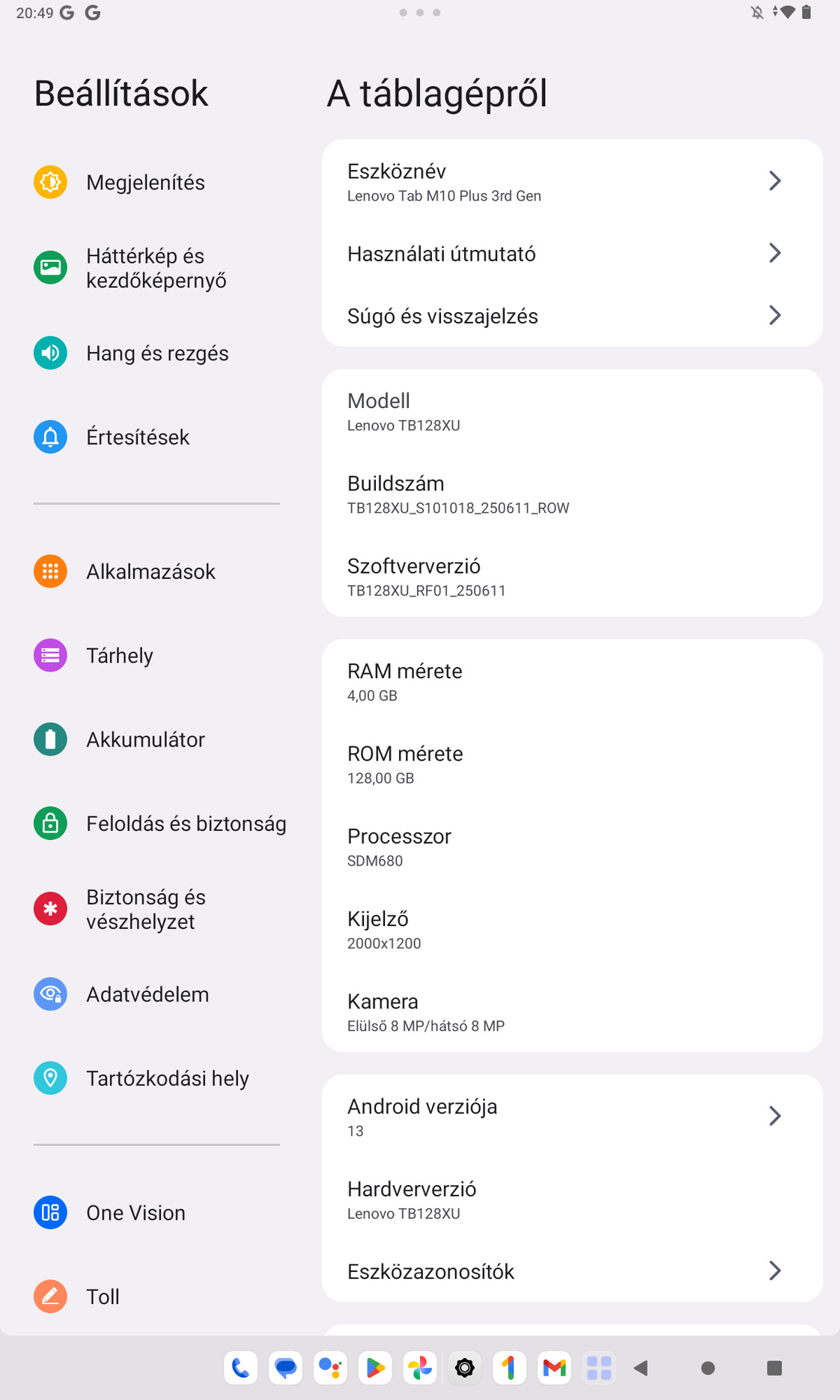Open Értesítések bell icon
This screenshot has width=840, height=1400.
coord(50,437)
